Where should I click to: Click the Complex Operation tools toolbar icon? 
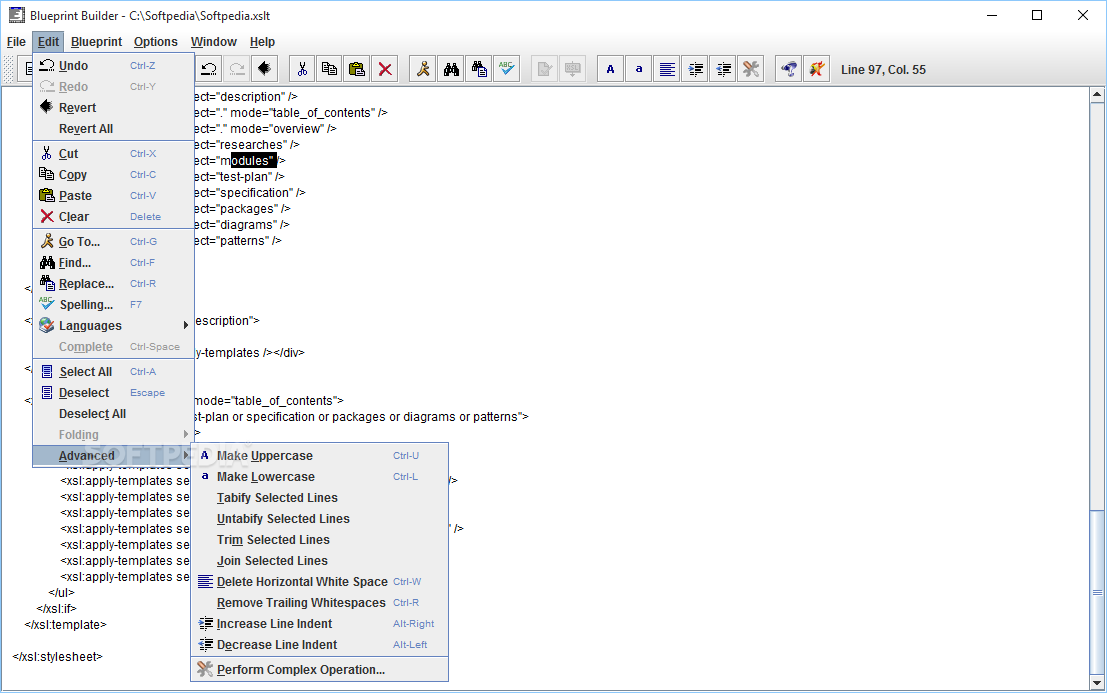click(x=750, y=69)
